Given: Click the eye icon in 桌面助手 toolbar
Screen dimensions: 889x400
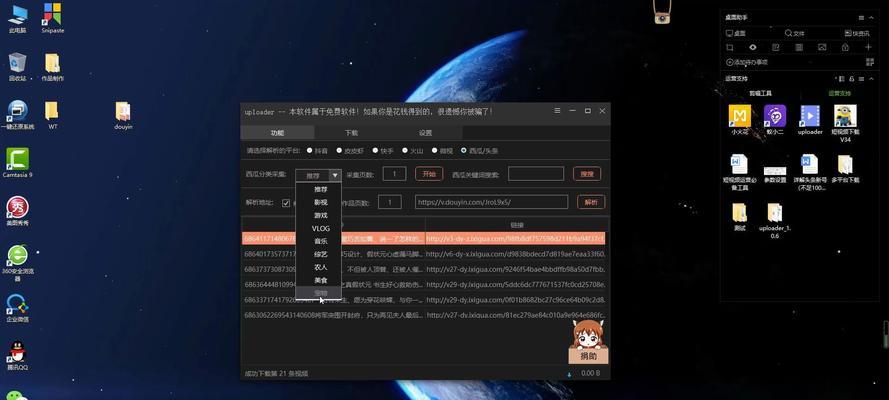Looking at the screenshot, I should [752, 48].
